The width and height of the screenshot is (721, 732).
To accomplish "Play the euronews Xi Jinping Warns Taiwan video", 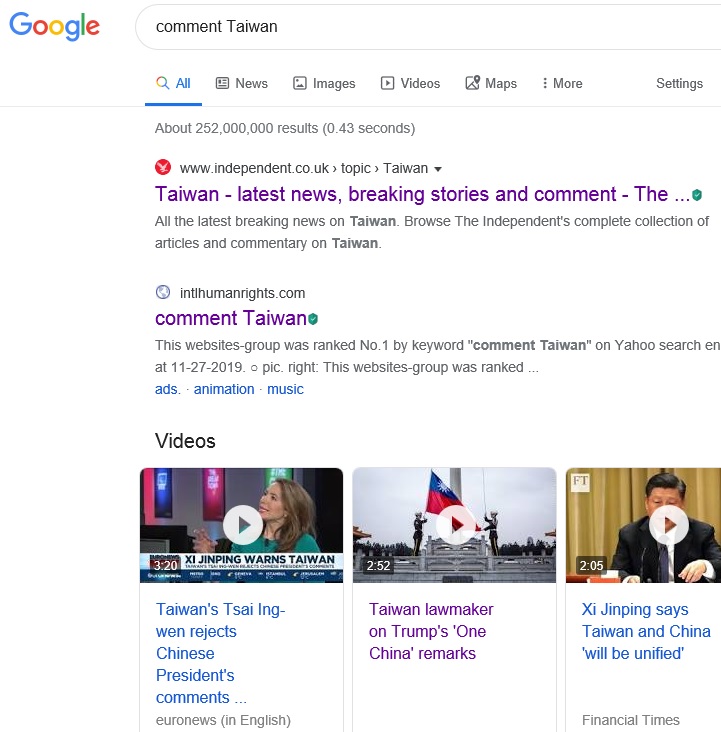I will (x=242, y=525).
